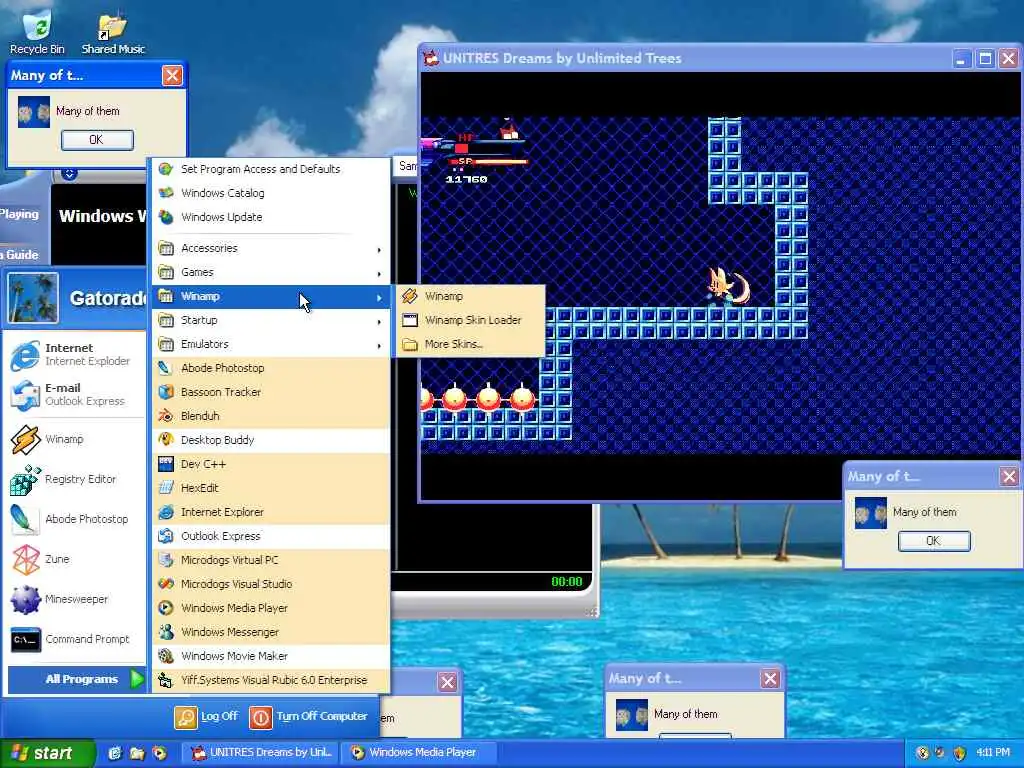
Task: Click Internet Explorer quick launch icon
Action: pyautogui.click(x=114, y=753)
